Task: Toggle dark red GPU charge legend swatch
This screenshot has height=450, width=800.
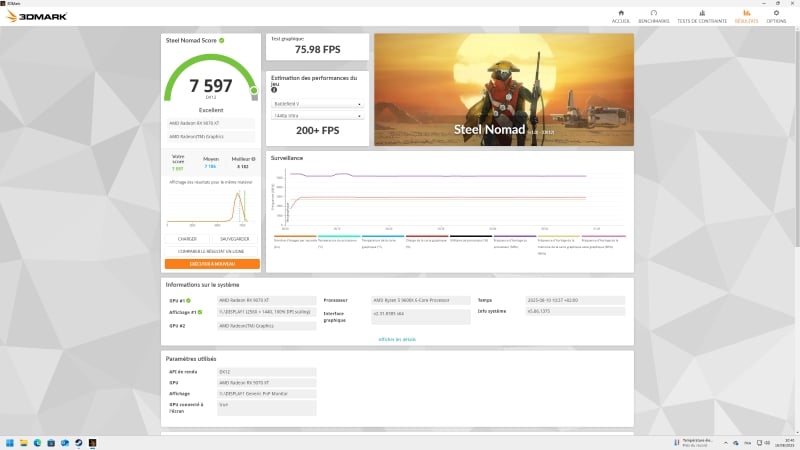Action: (427, 236)
